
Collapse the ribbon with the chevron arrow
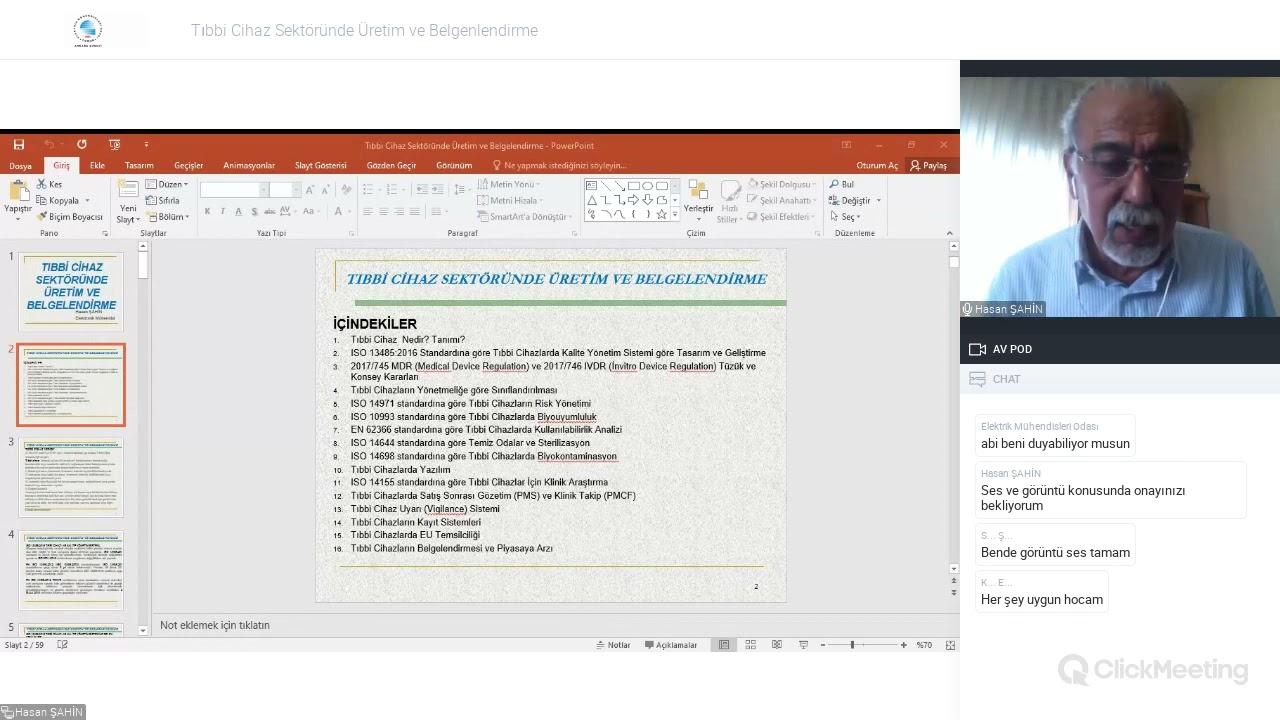coord(949,233)
